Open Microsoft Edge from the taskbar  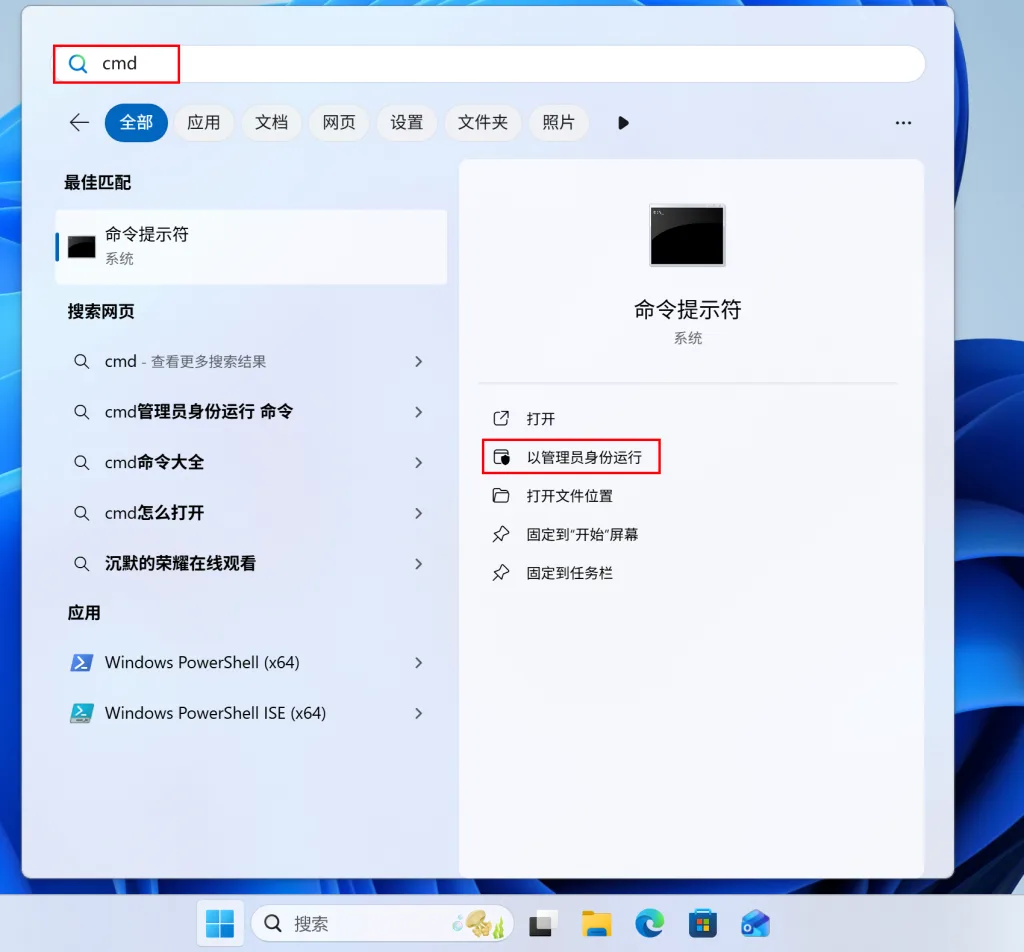649,923
